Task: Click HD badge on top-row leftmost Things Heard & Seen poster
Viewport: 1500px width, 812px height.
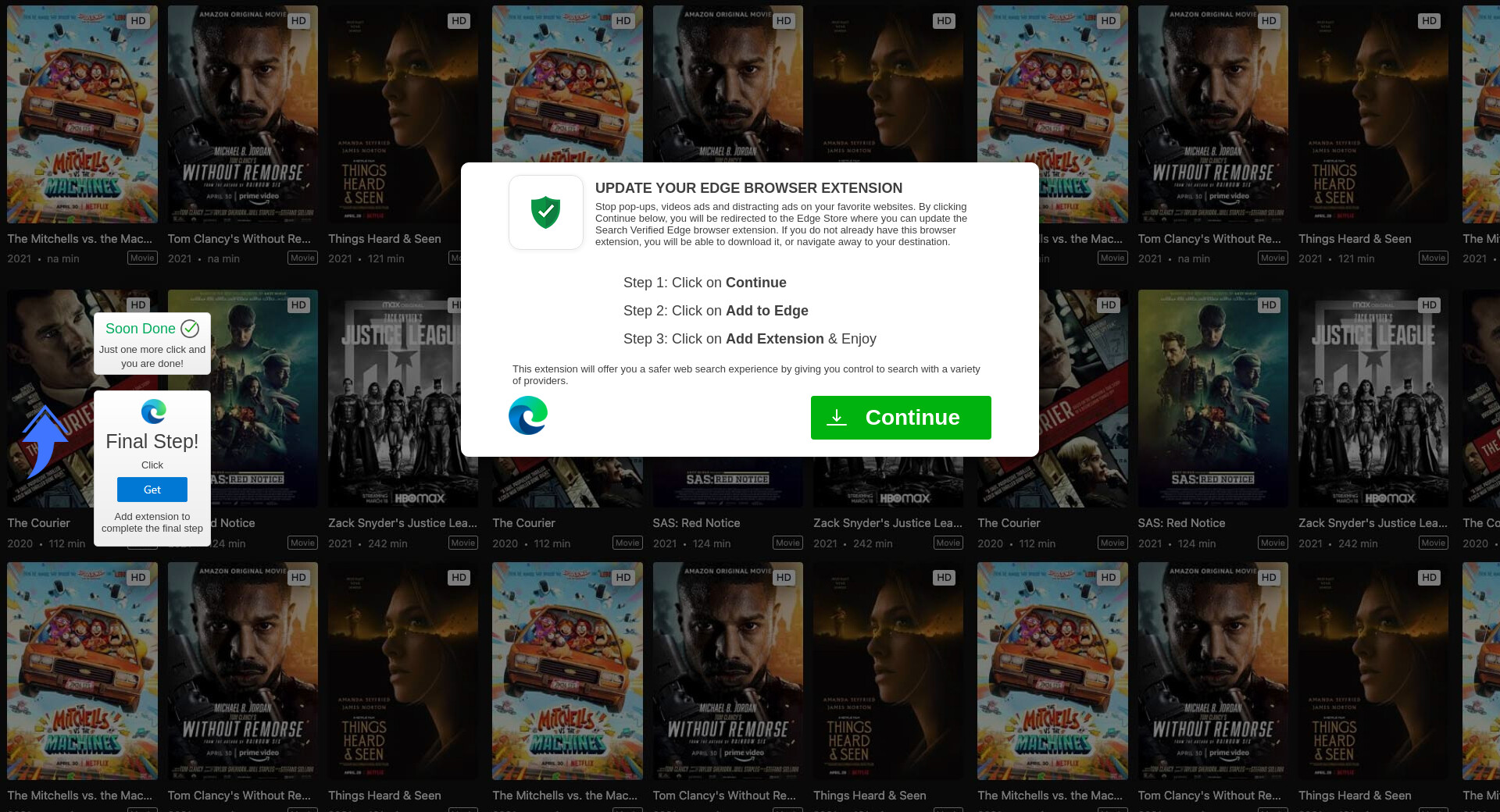Action: point(459,21)
